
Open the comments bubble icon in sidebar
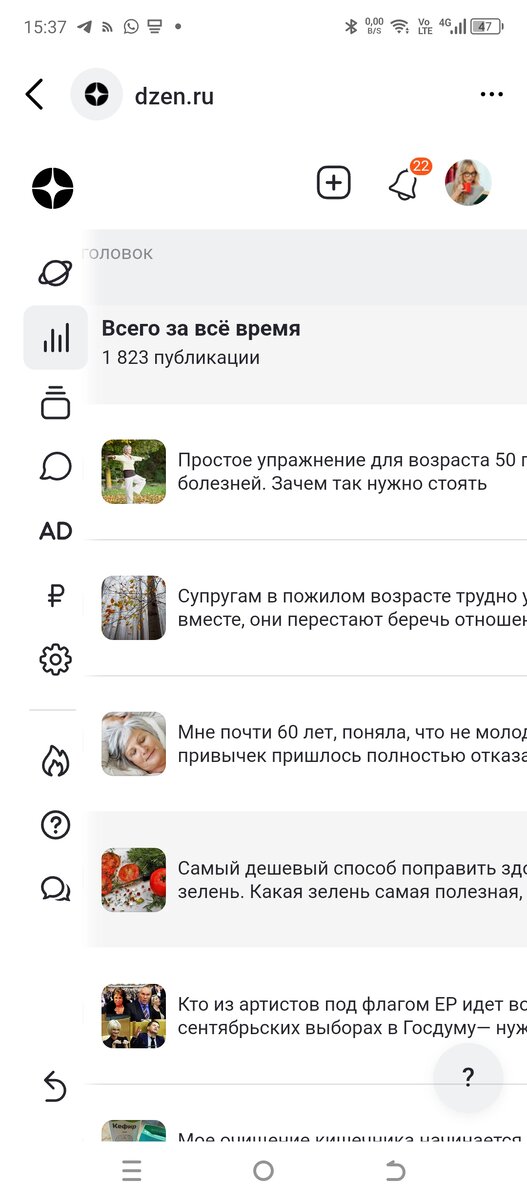pyautogui.click(x=56, y=466)
